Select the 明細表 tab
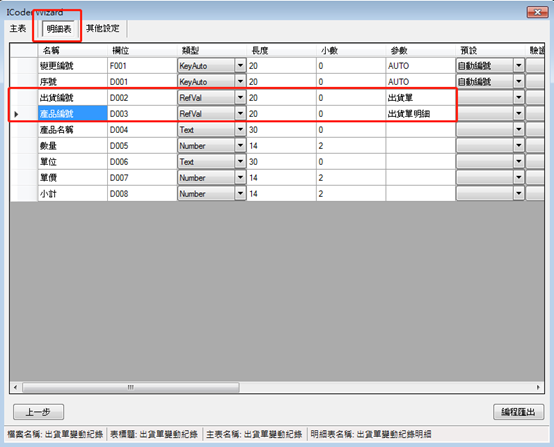Viewport: 554px width, 447px height. (x=59, y=29)
